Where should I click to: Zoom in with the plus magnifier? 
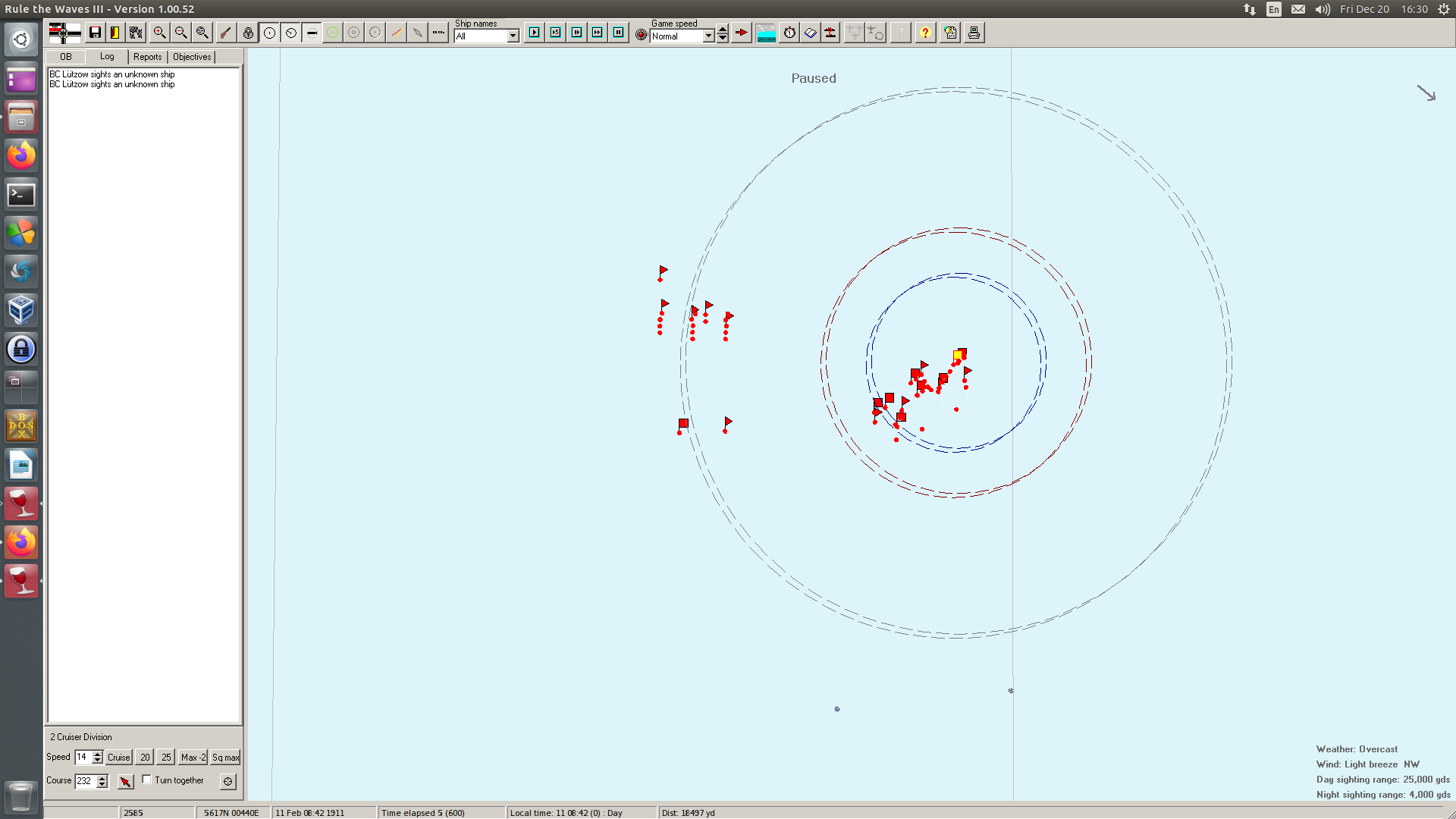click(160, 33)
